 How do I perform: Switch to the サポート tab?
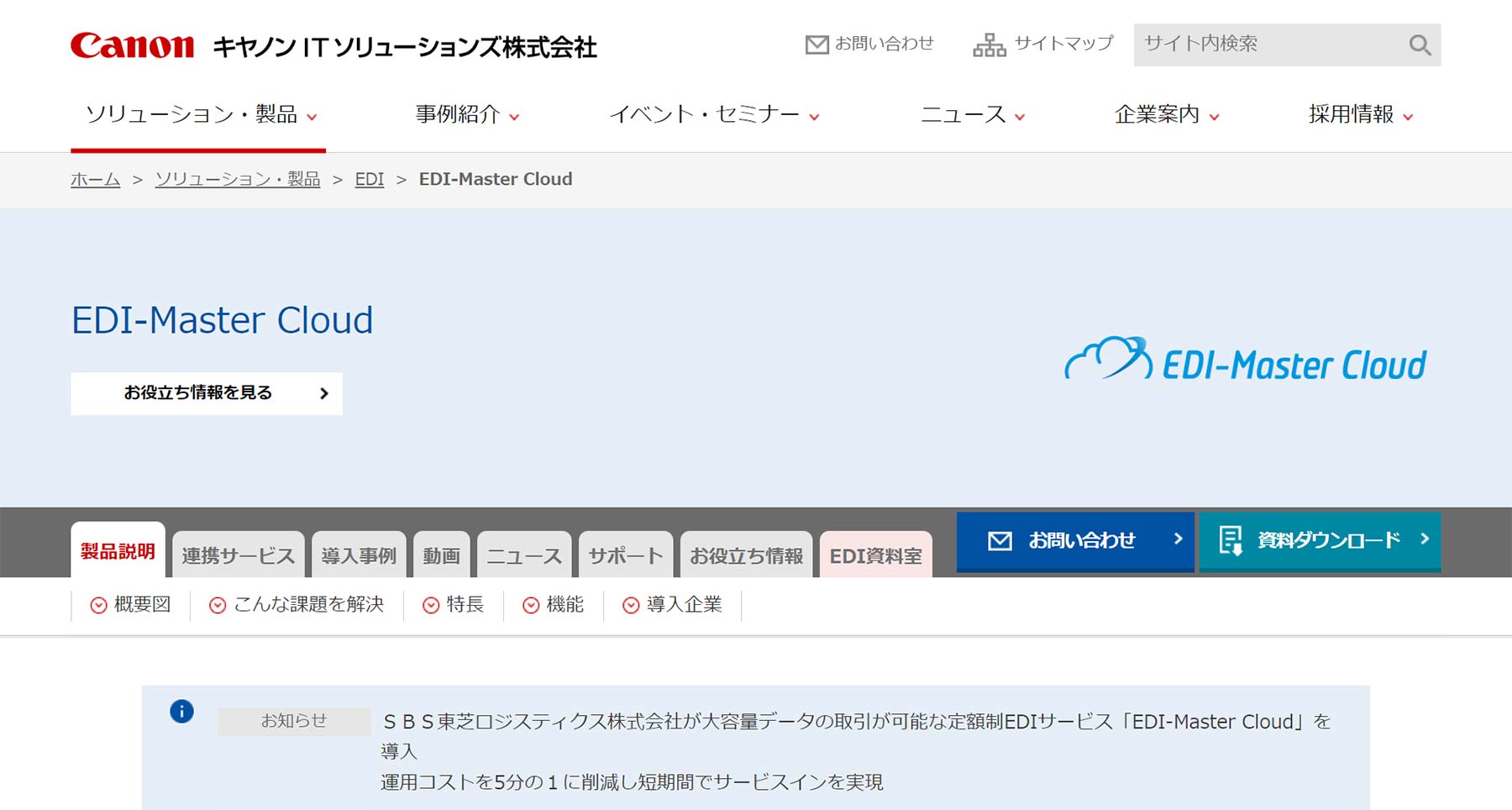point(626,555)
